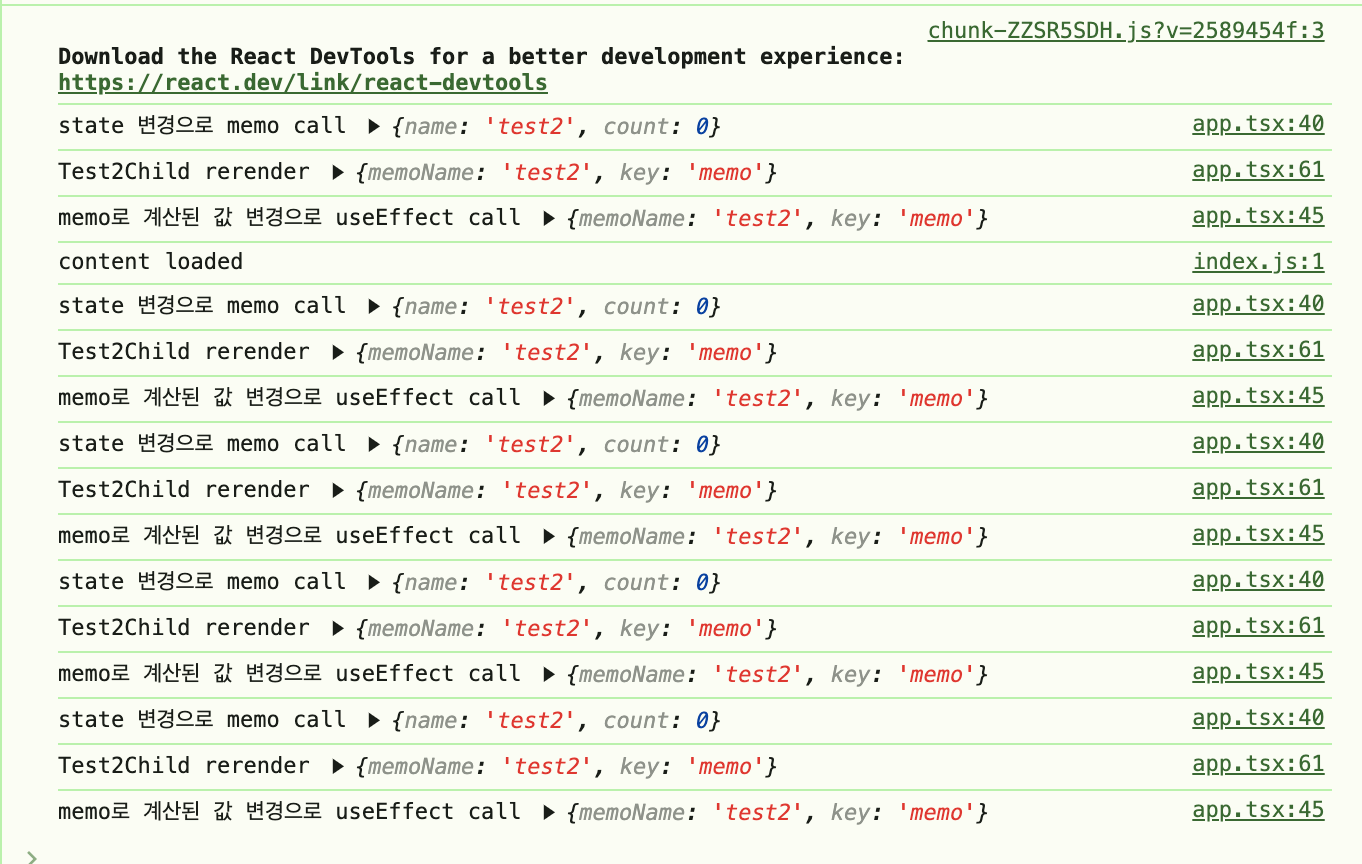Viewport: 1362px width, 864px height.
Task: Open the topmost app.tsx:61 source link
Action: tap(1258, 171)
